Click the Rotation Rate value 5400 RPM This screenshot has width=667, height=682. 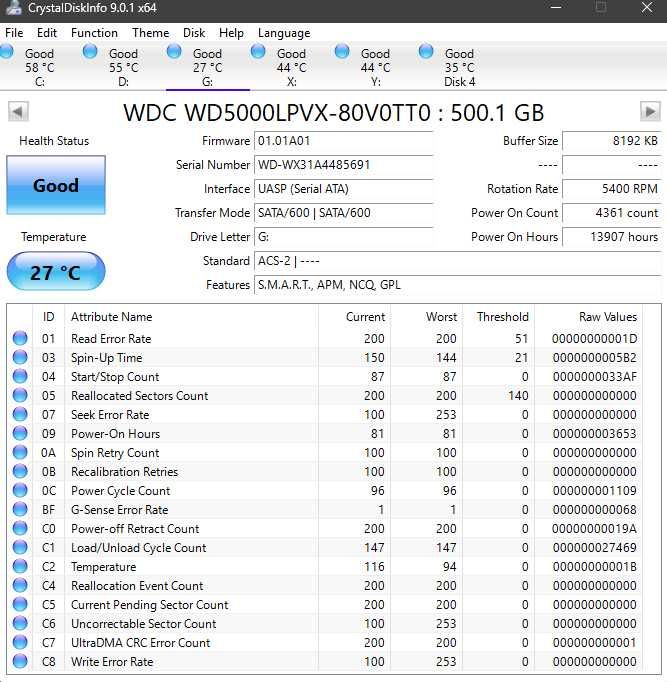[x=612, y=189]
